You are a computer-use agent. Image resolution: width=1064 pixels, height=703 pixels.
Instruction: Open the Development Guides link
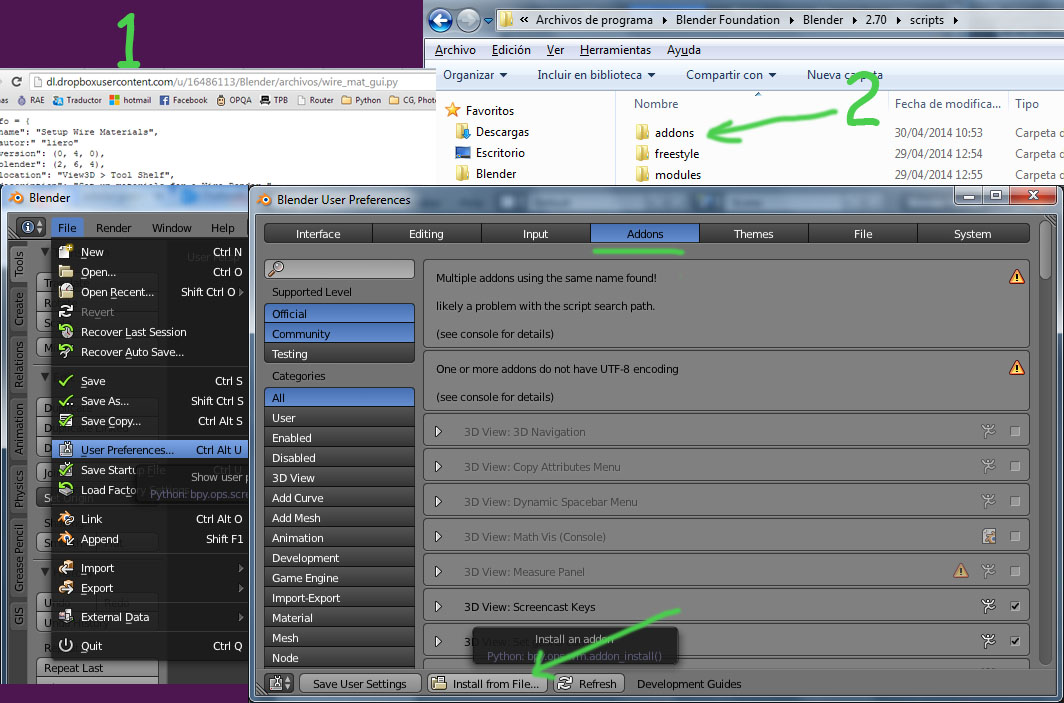click(x=689, y=683)
